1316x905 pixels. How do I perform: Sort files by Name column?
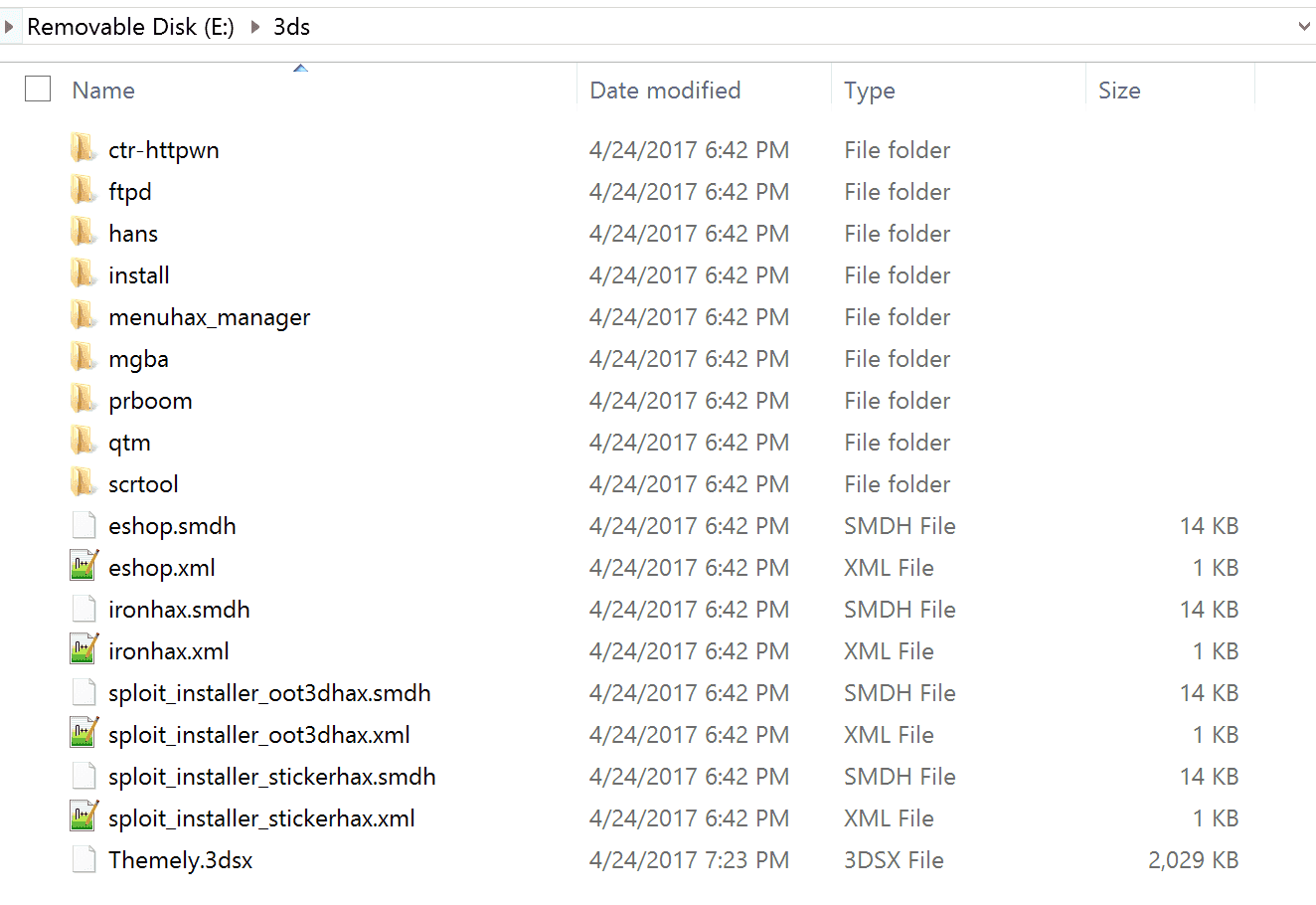point(103,90)
